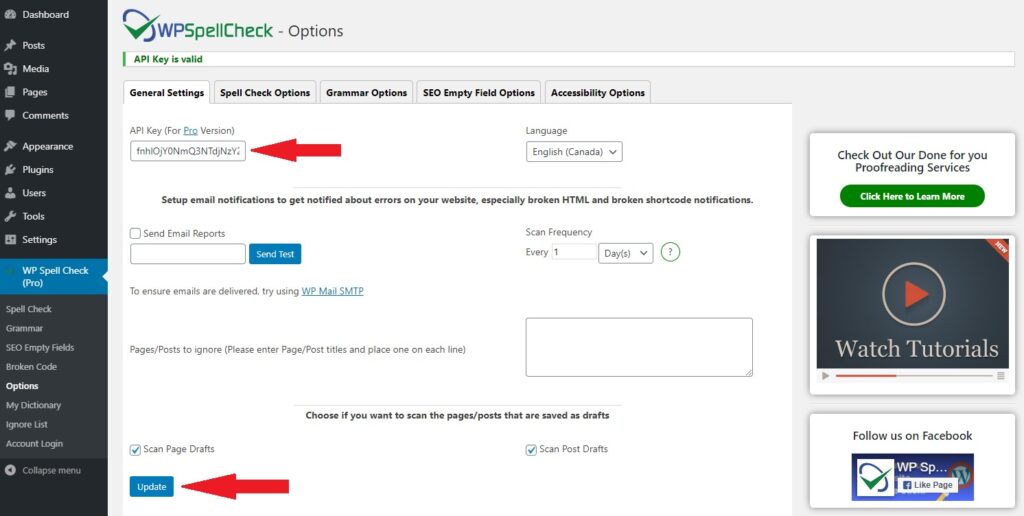Viewport: 1024px width, 516px height.
Task: Open Spell Check submenu item
Action: click(29, 309)
